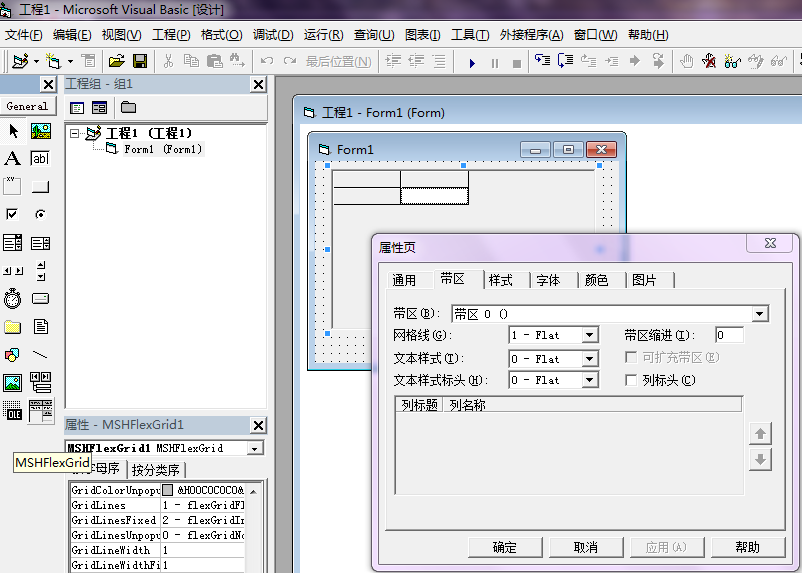Select the DriveListBox control in the toolbox

pos(40,298)
